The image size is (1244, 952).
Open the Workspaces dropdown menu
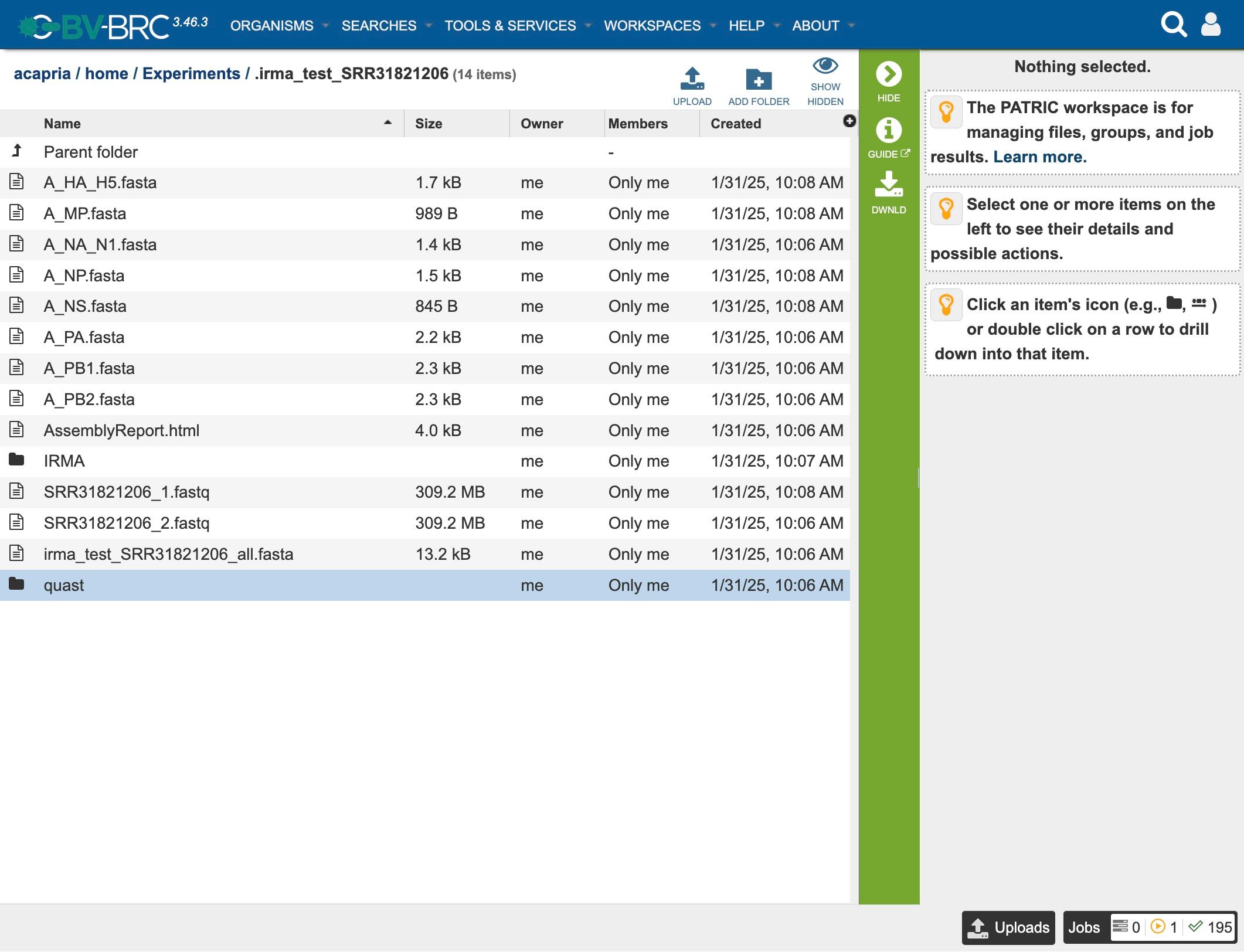652,26
